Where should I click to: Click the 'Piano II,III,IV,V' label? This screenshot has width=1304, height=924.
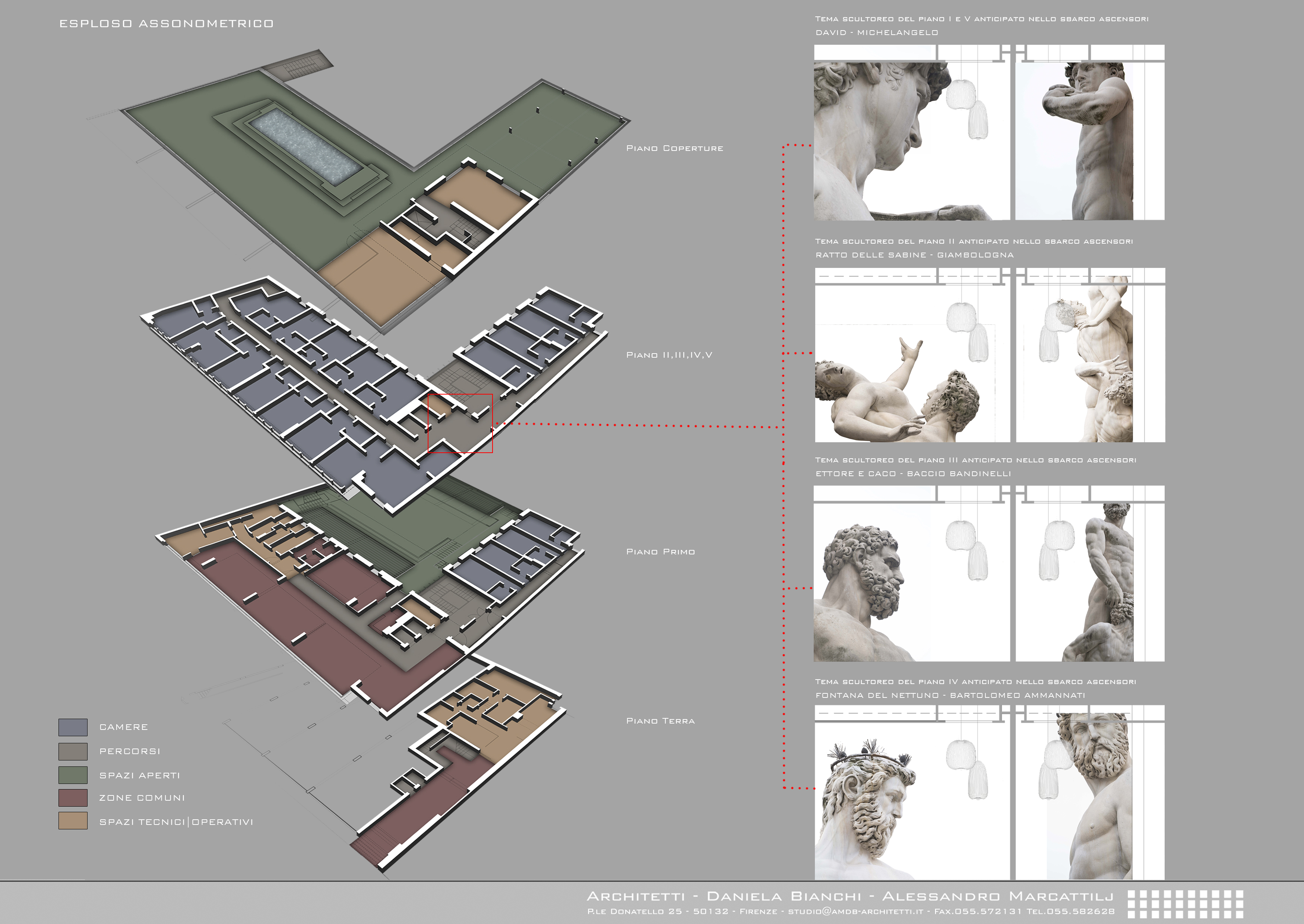coord(669,355)
